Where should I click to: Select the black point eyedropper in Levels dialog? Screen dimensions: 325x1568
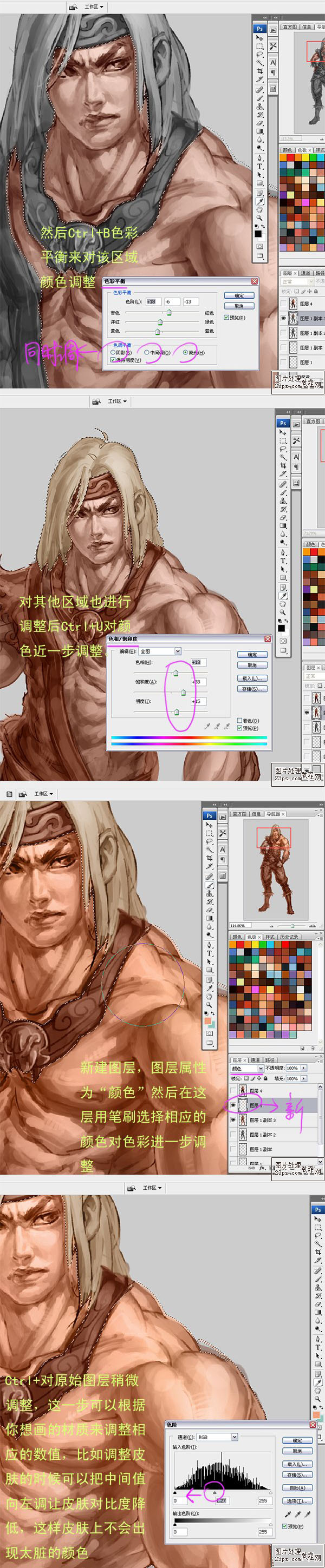(x=288, y=1513)
